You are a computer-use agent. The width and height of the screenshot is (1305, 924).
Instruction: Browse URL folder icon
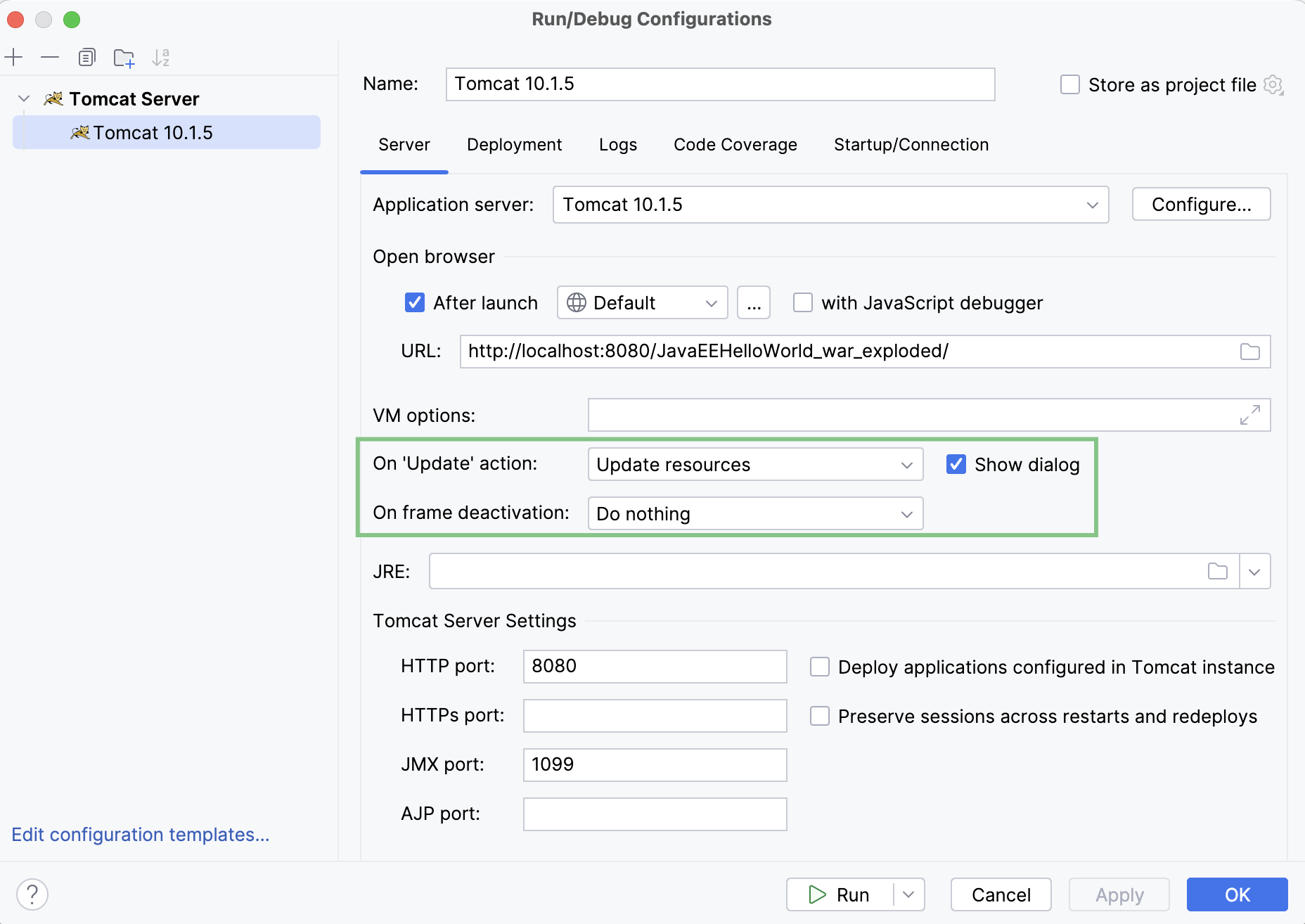coord(1249,352)
